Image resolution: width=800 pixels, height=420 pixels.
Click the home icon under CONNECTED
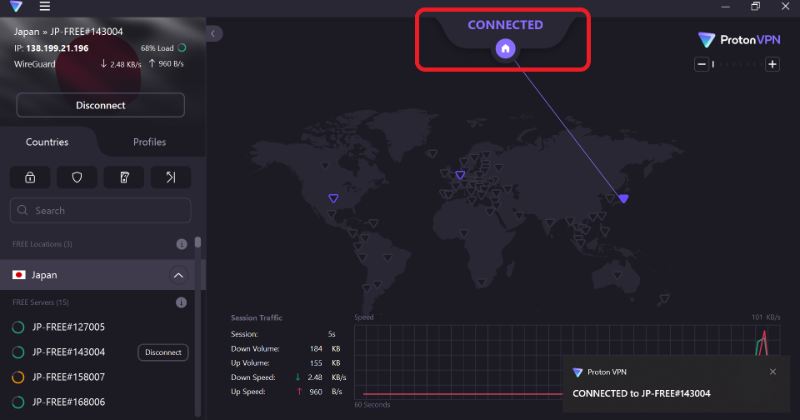click(505, 48)
